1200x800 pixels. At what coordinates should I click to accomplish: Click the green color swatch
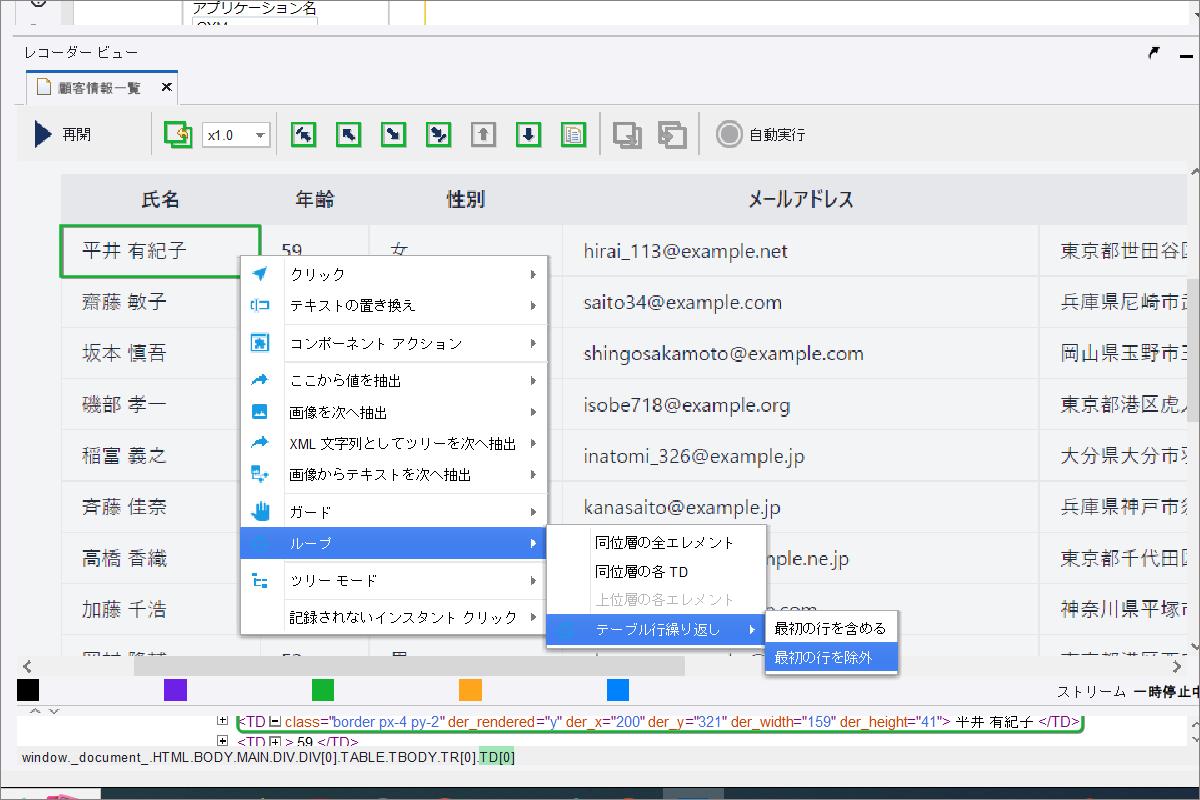pos(323,690)
